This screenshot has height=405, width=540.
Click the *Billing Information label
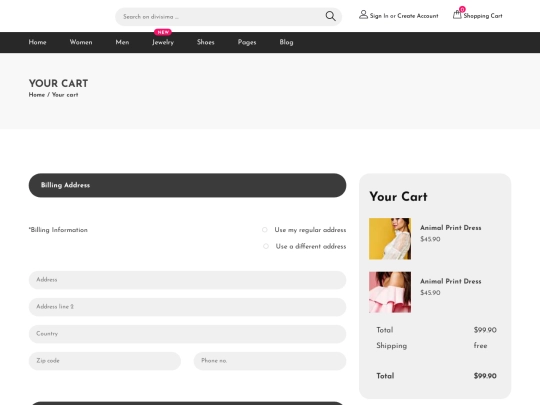(x=58, y=230)
